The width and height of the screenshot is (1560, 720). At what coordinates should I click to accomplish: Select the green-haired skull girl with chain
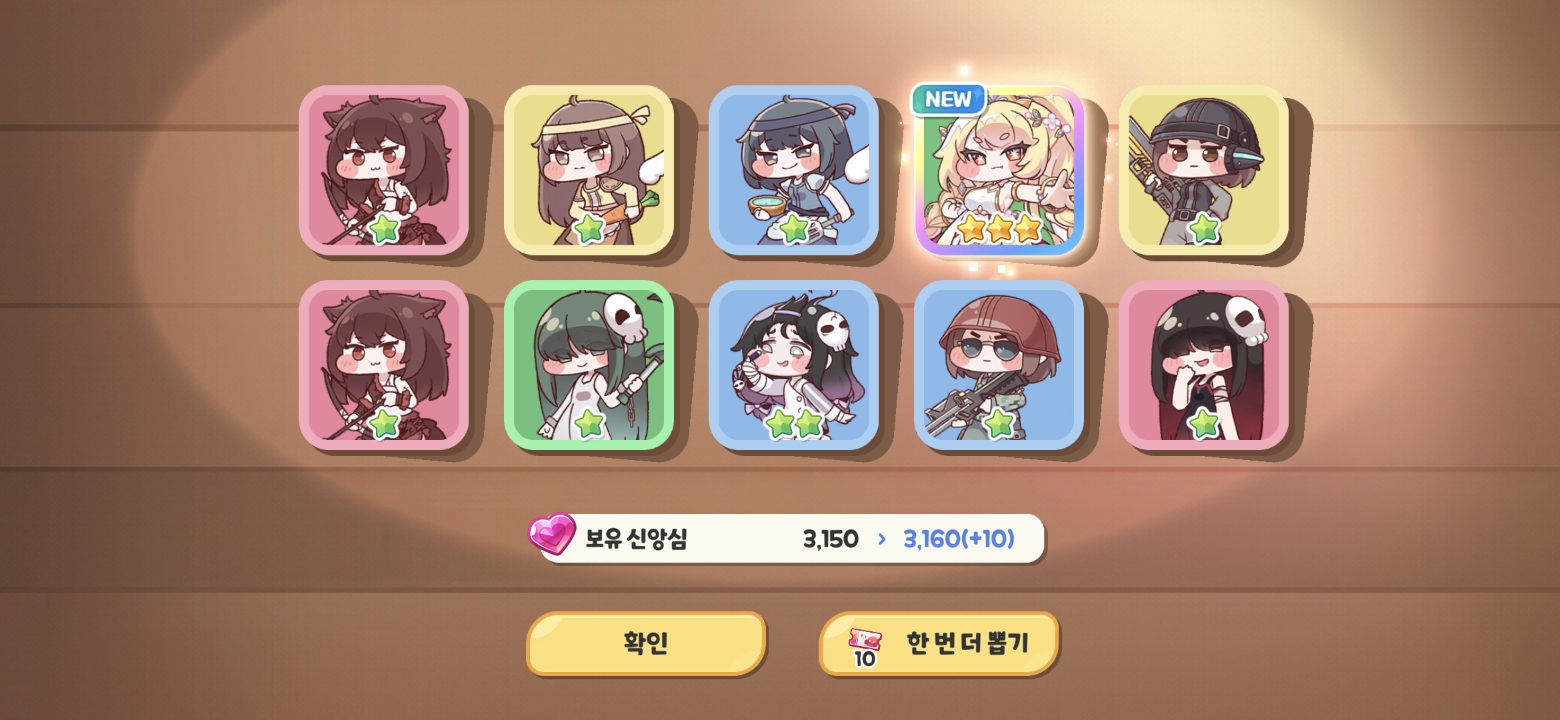coord(589,365)
